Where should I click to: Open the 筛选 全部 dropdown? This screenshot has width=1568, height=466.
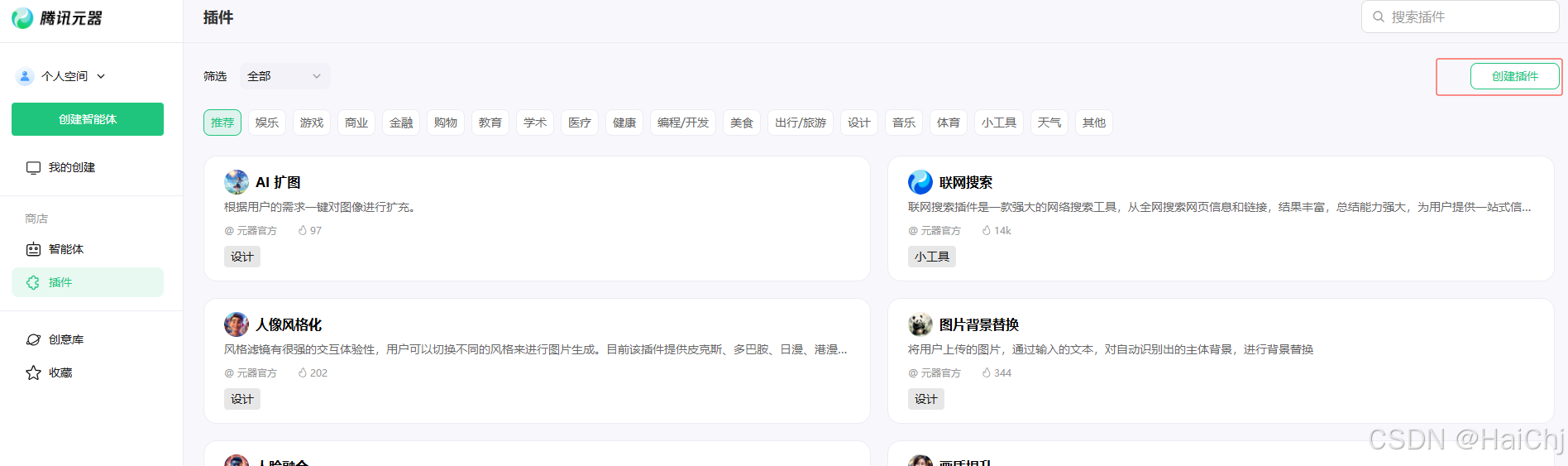(x=284, y=76)
